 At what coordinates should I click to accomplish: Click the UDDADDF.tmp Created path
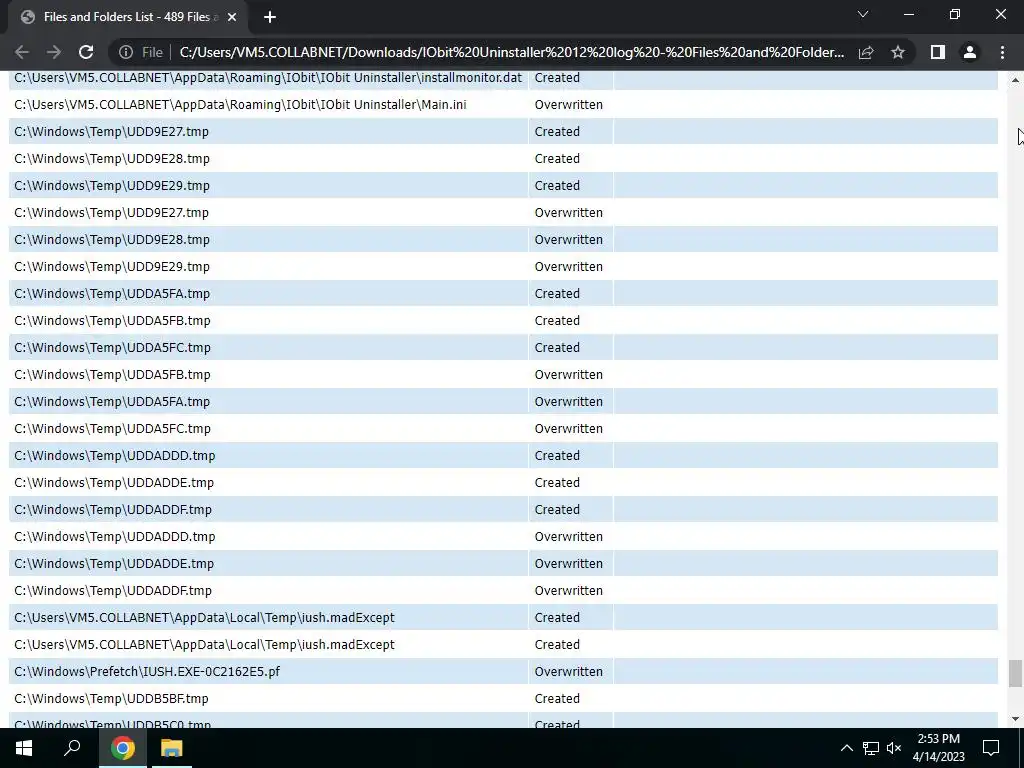[x=113, y=509]
